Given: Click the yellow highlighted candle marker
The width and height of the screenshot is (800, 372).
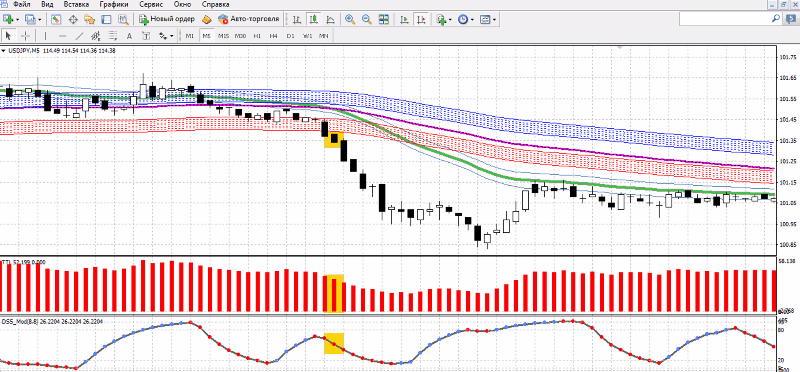Looking at the screenshot, I should point(334,139).
